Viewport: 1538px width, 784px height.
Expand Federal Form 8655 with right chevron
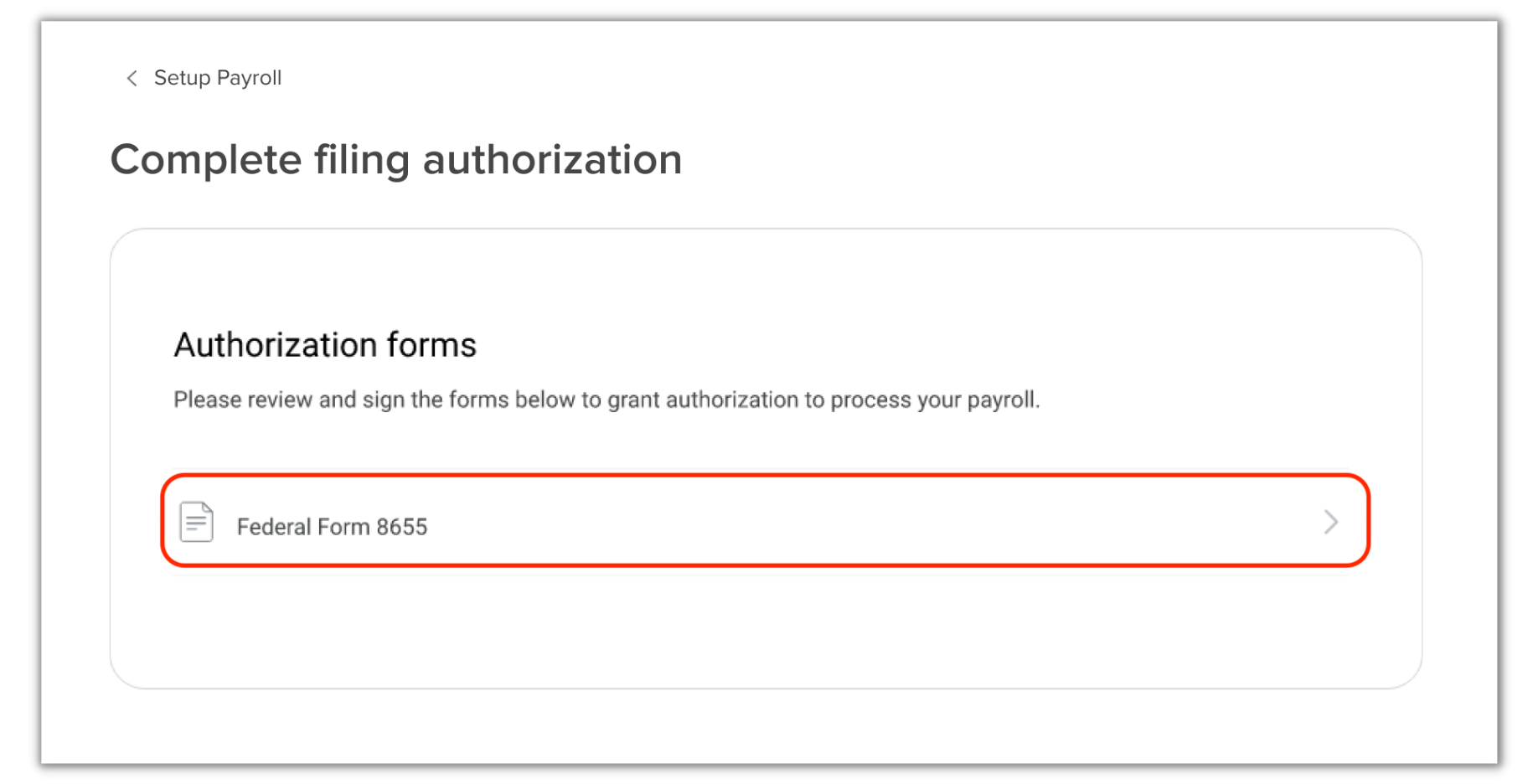point(1330,522)
